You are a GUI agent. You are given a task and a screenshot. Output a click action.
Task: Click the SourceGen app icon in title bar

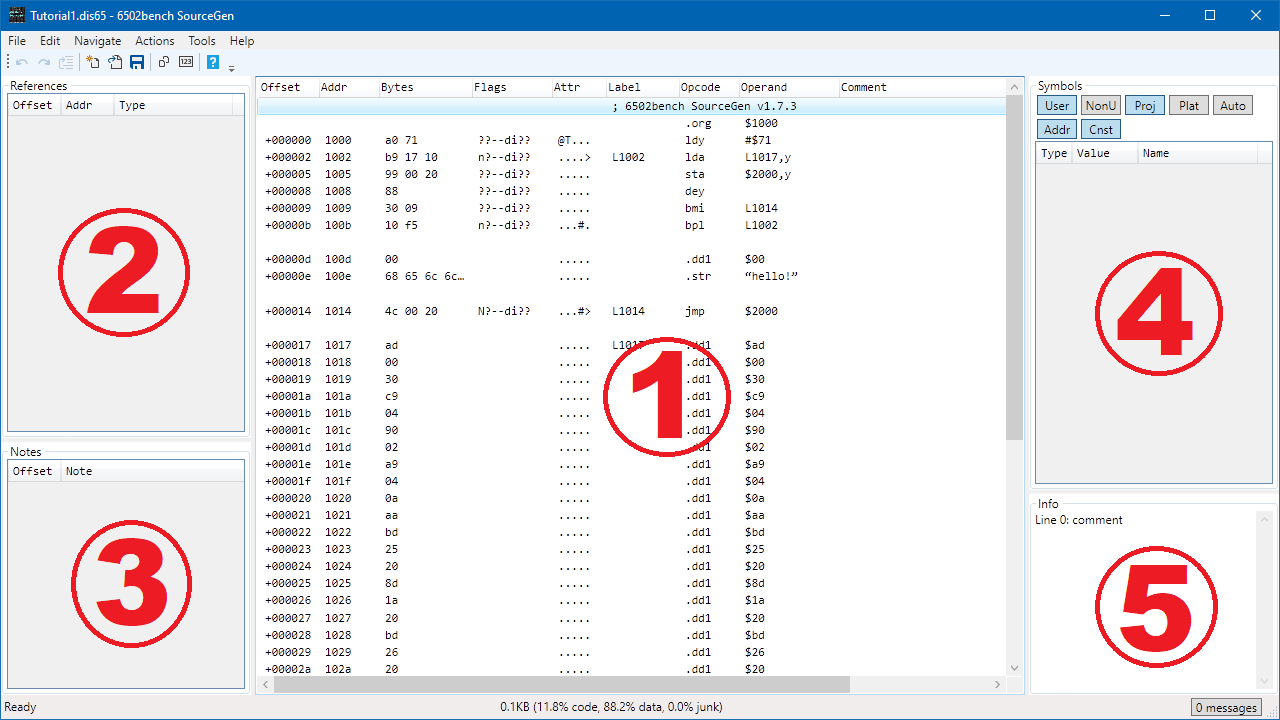click(16, 15)
